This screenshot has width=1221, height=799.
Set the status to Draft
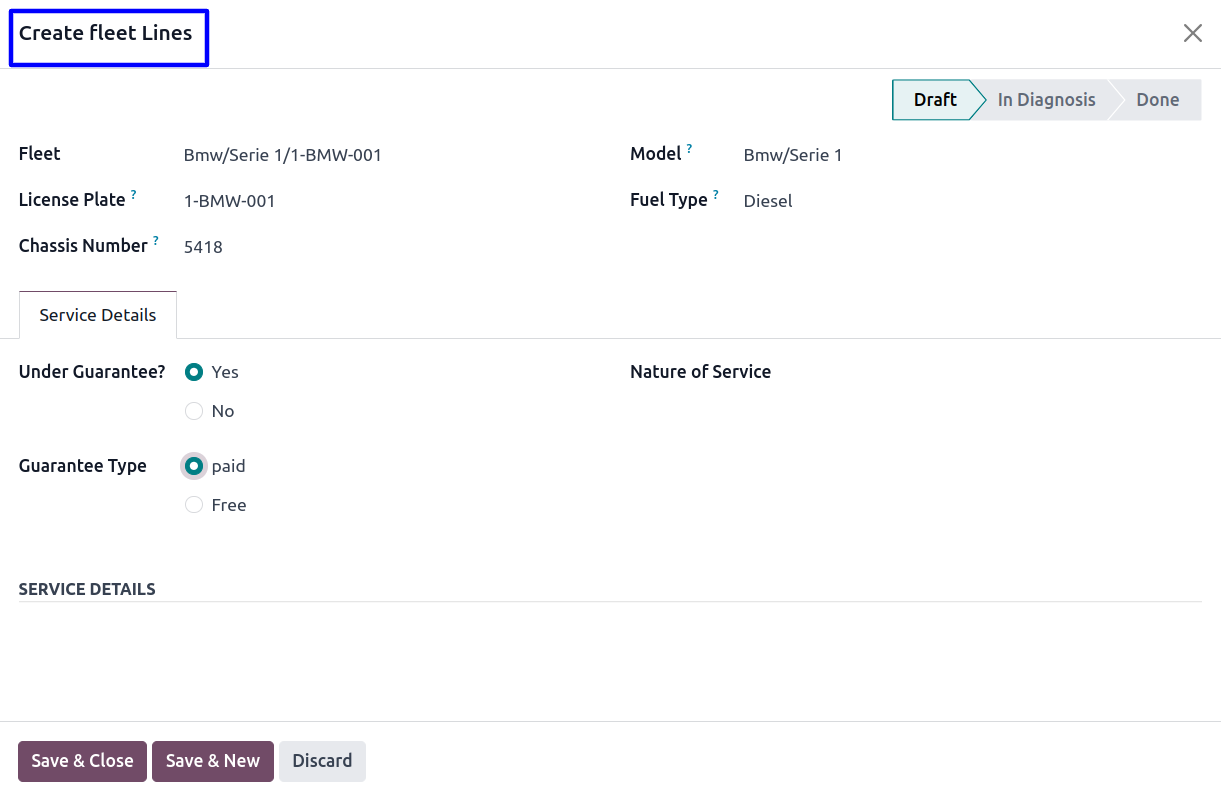tap(934, 100)
